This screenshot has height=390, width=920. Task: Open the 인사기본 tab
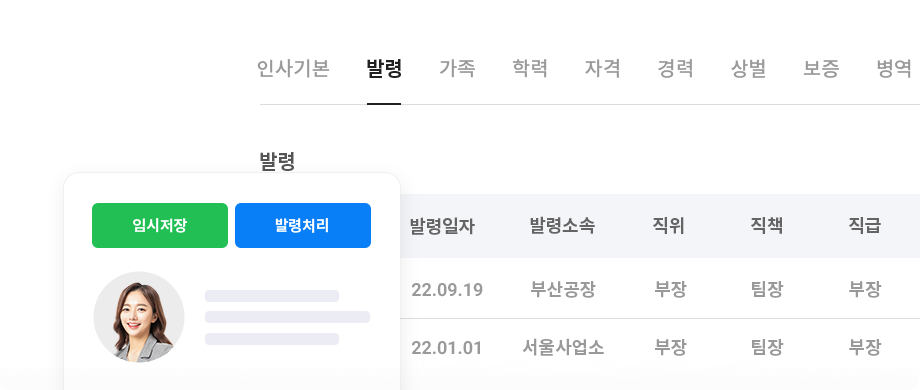click(x=293, y=69)
